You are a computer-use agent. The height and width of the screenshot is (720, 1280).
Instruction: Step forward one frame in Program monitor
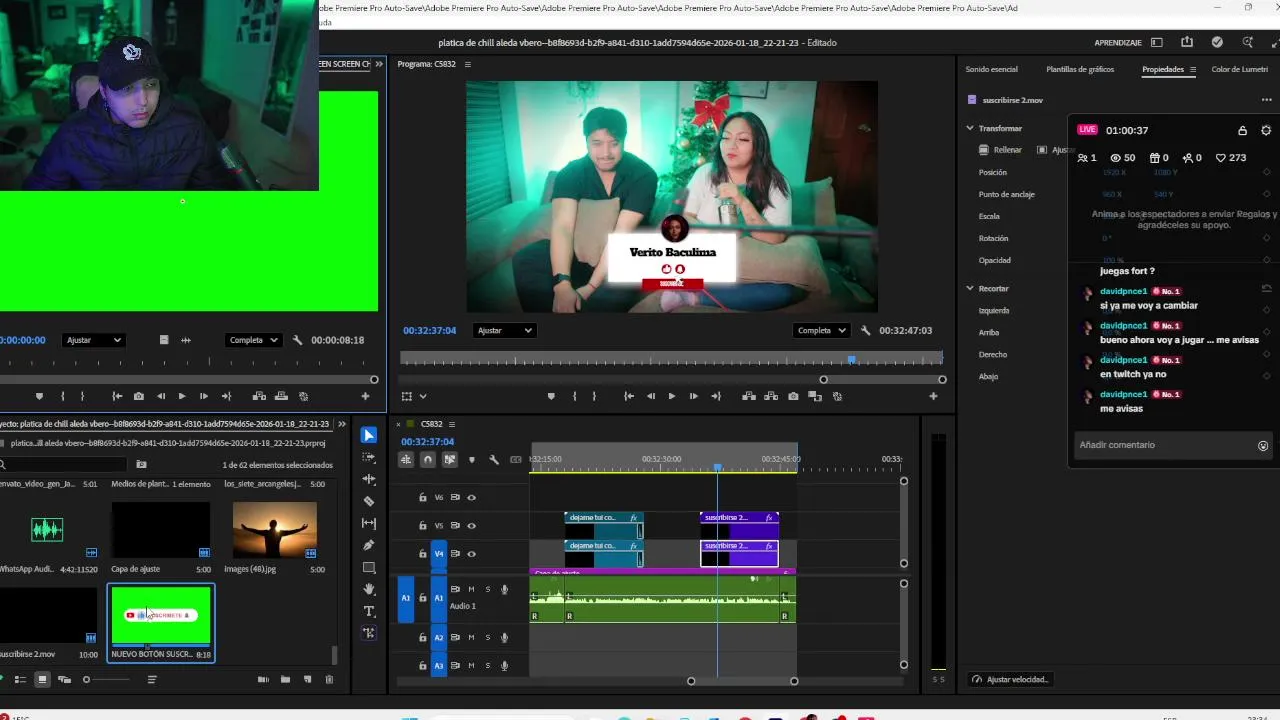click(693, 396)
